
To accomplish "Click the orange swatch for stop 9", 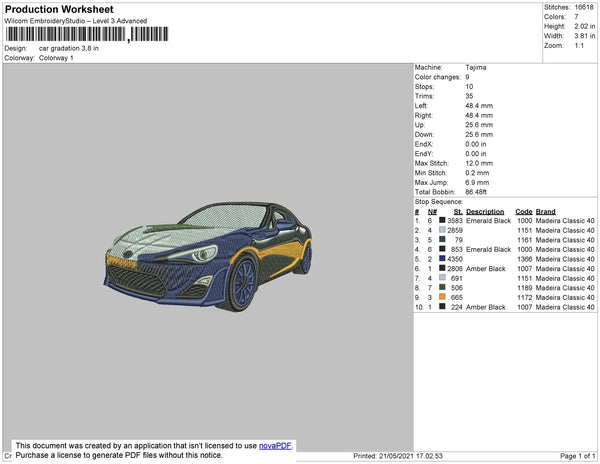I will [442, 297].
